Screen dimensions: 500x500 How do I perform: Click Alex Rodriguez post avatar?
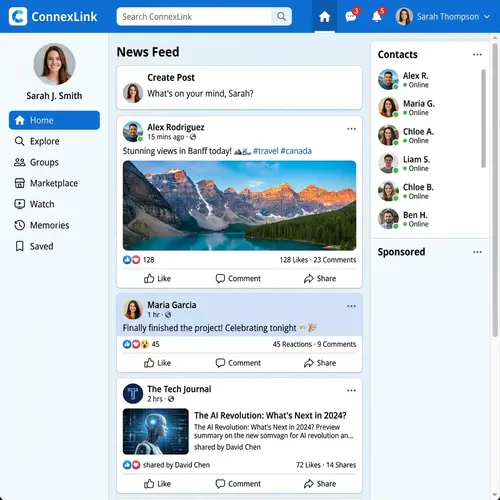(x=133, y=132)
